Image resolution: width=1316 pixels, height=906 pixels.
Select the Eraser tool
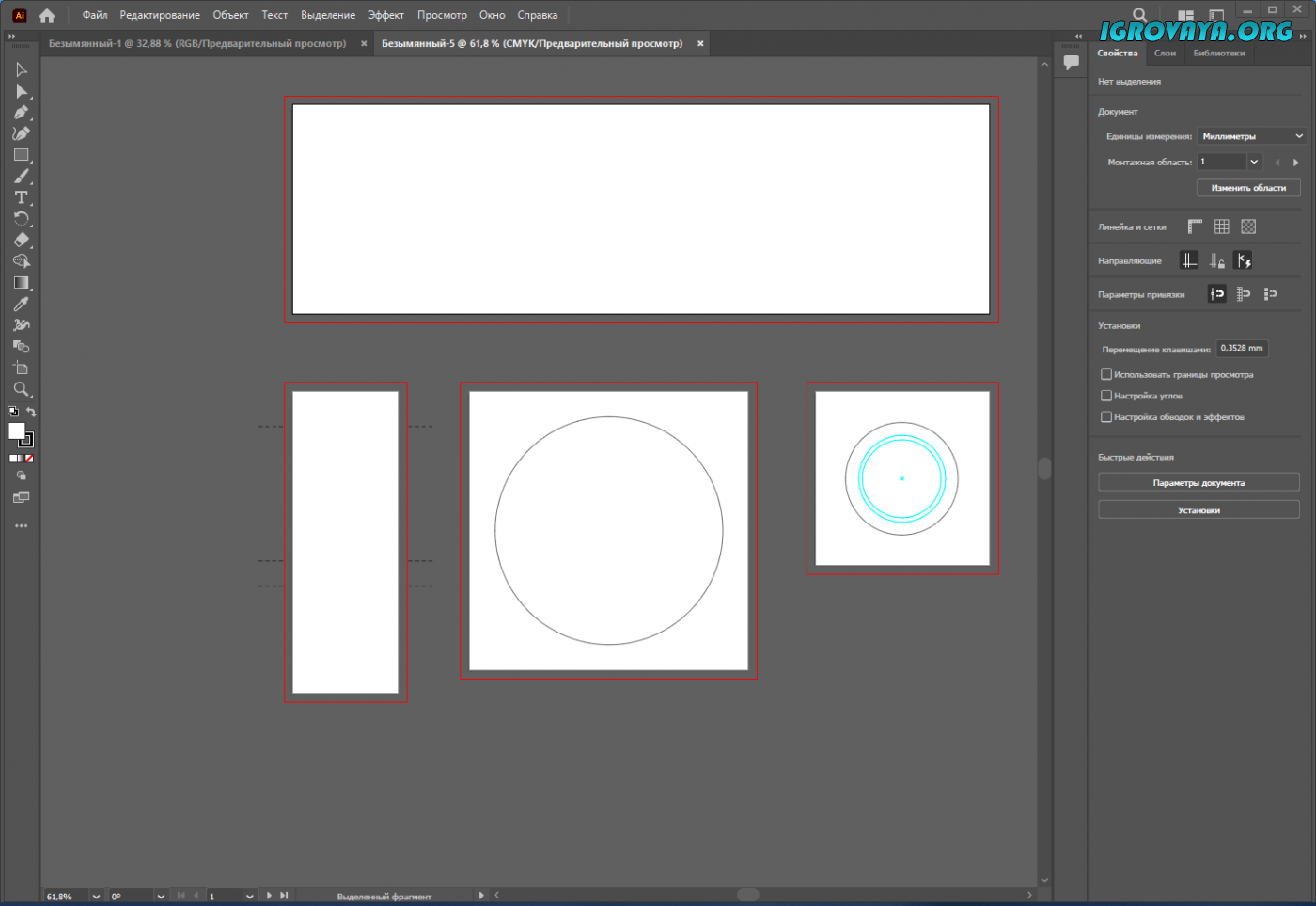click(21, 240)
